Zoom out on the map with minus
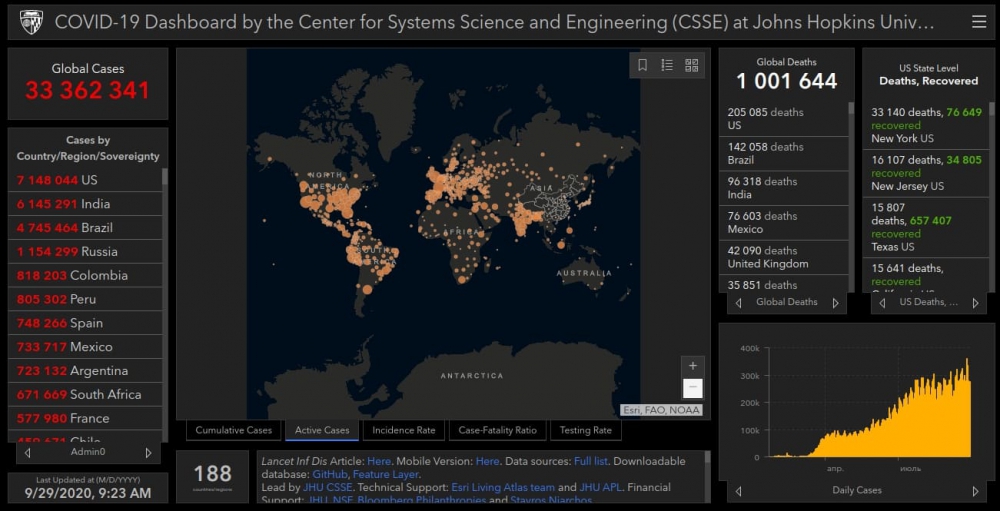Image resolution: width=1000 pixels, height=511 pixels. coord(692,388)
